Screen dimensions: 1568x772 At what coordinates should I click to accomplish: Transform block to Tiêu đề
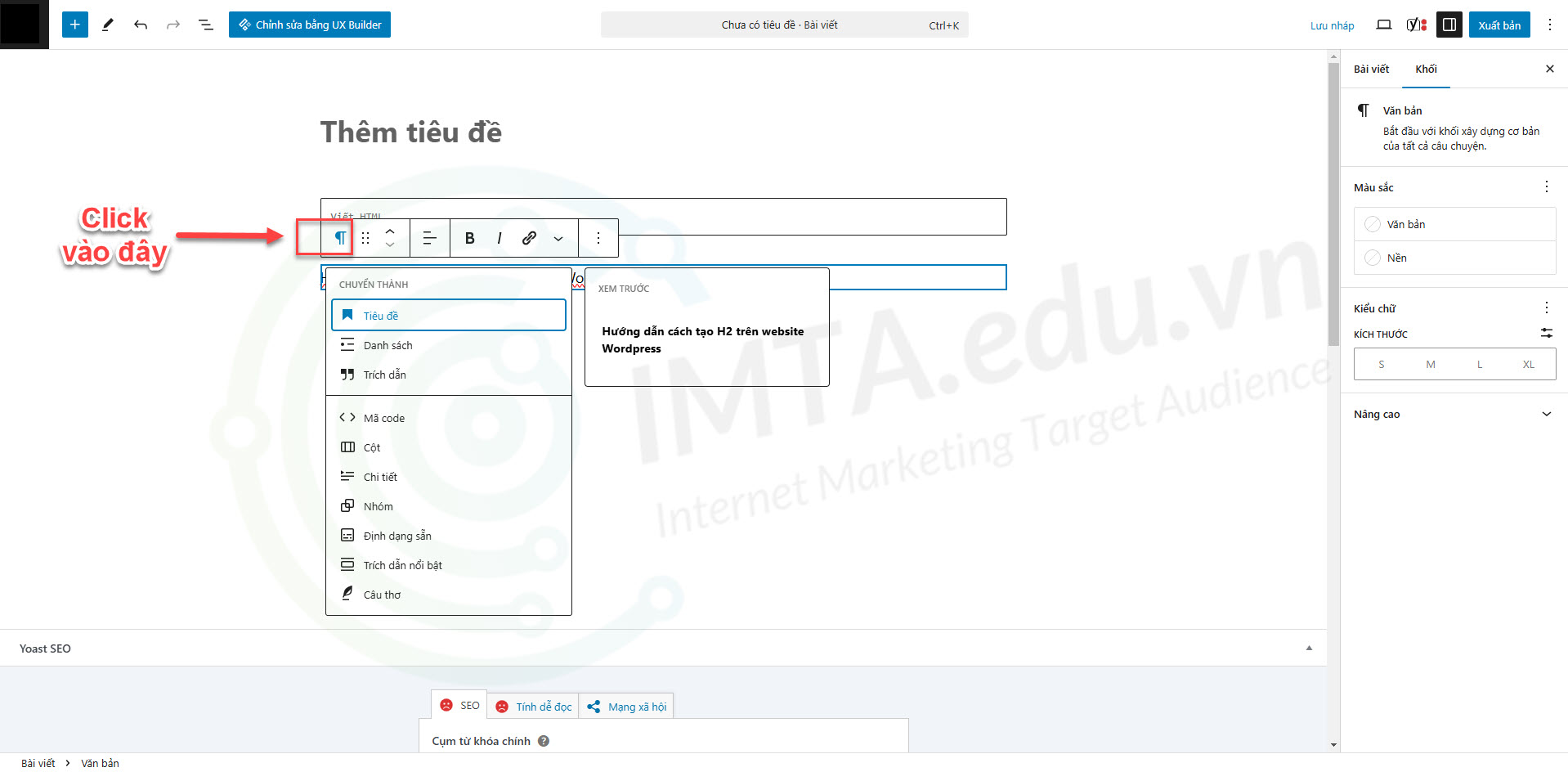point(449,315)
